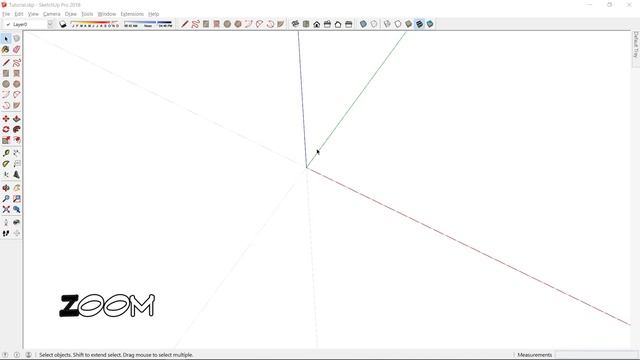The width and height of the screenshot is (640, 360).
Task: Select the Offset tool
Action: pos(16,140)
